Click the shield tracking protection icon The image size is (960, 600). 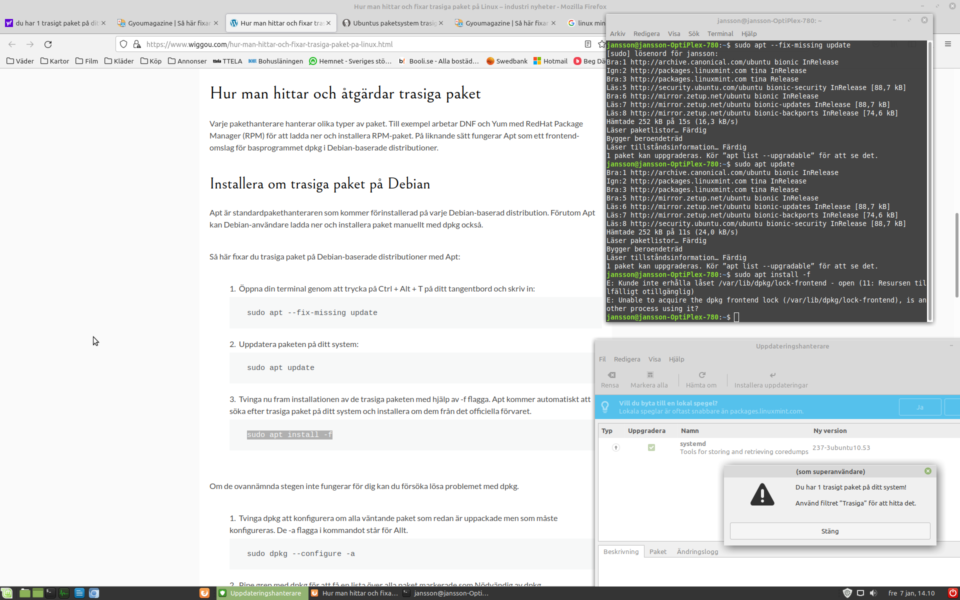point(124,44)
